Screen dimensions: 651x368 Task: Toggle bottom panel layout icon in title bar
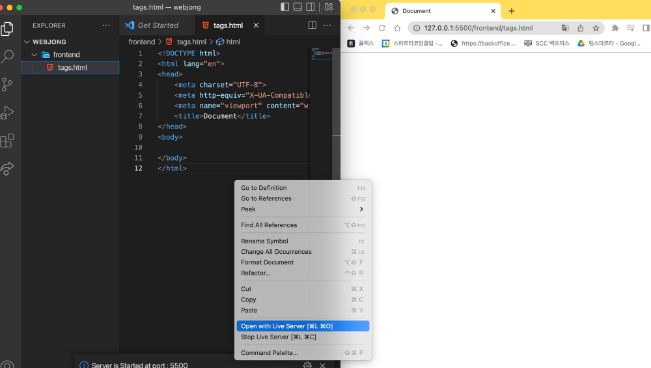coord(297,7)
